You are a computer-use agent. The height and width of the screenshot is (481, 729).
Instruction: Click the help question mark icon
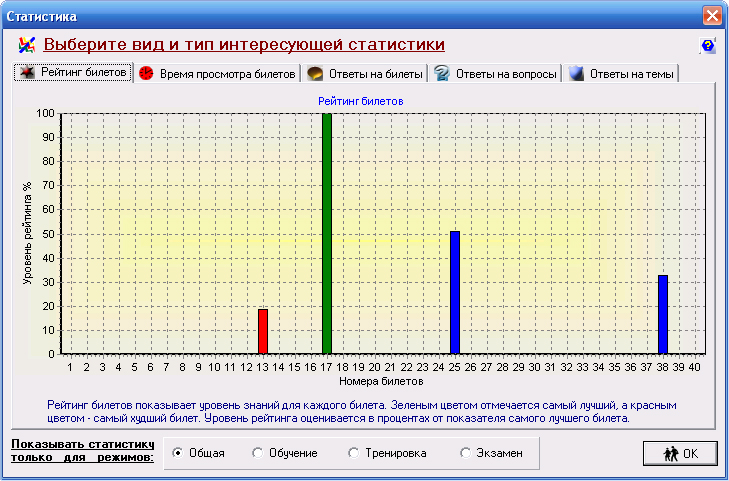click(708, 46)
